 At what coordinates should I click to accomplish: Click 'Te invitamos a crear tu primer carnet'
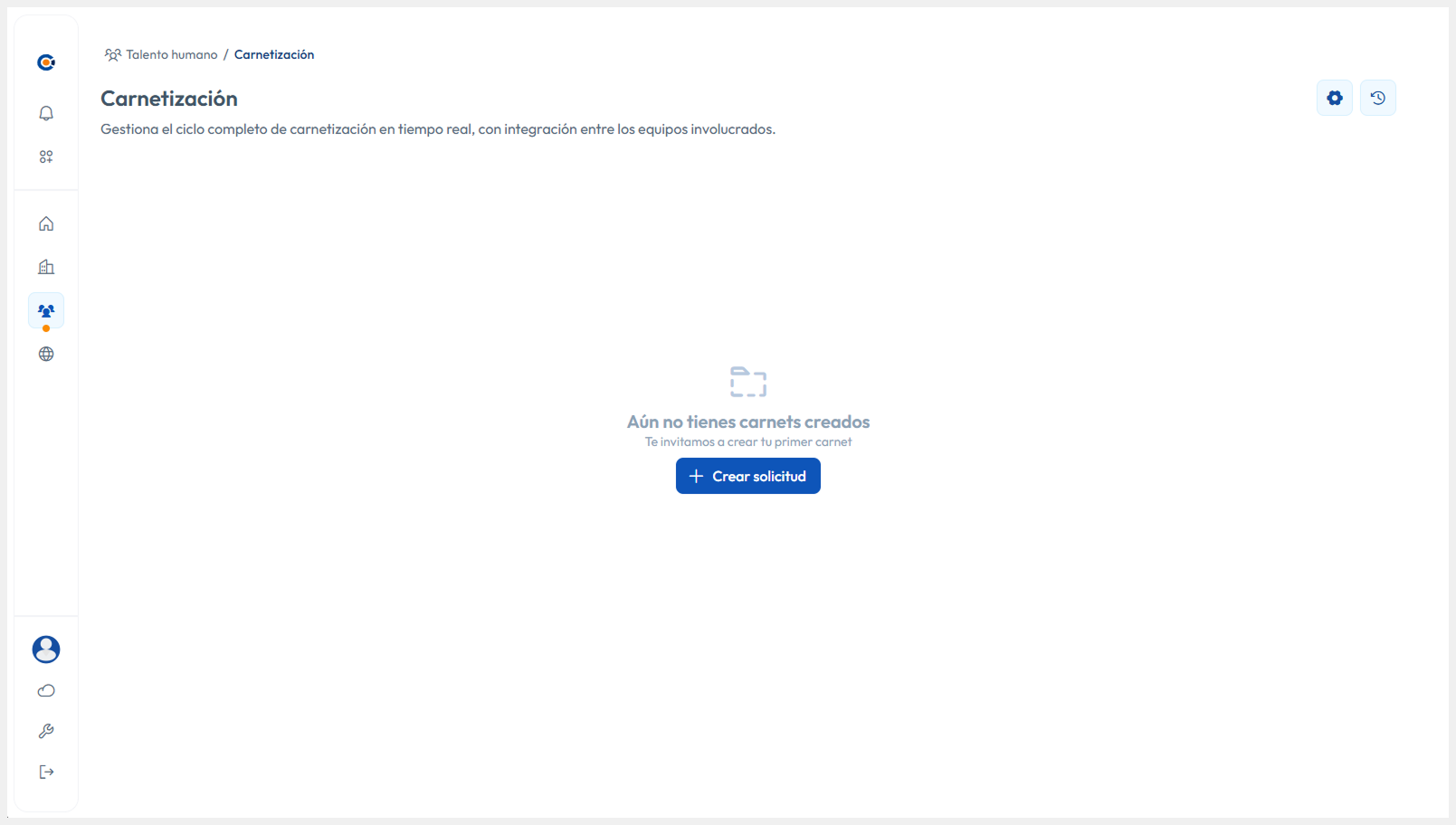click(x=748, y=442)
